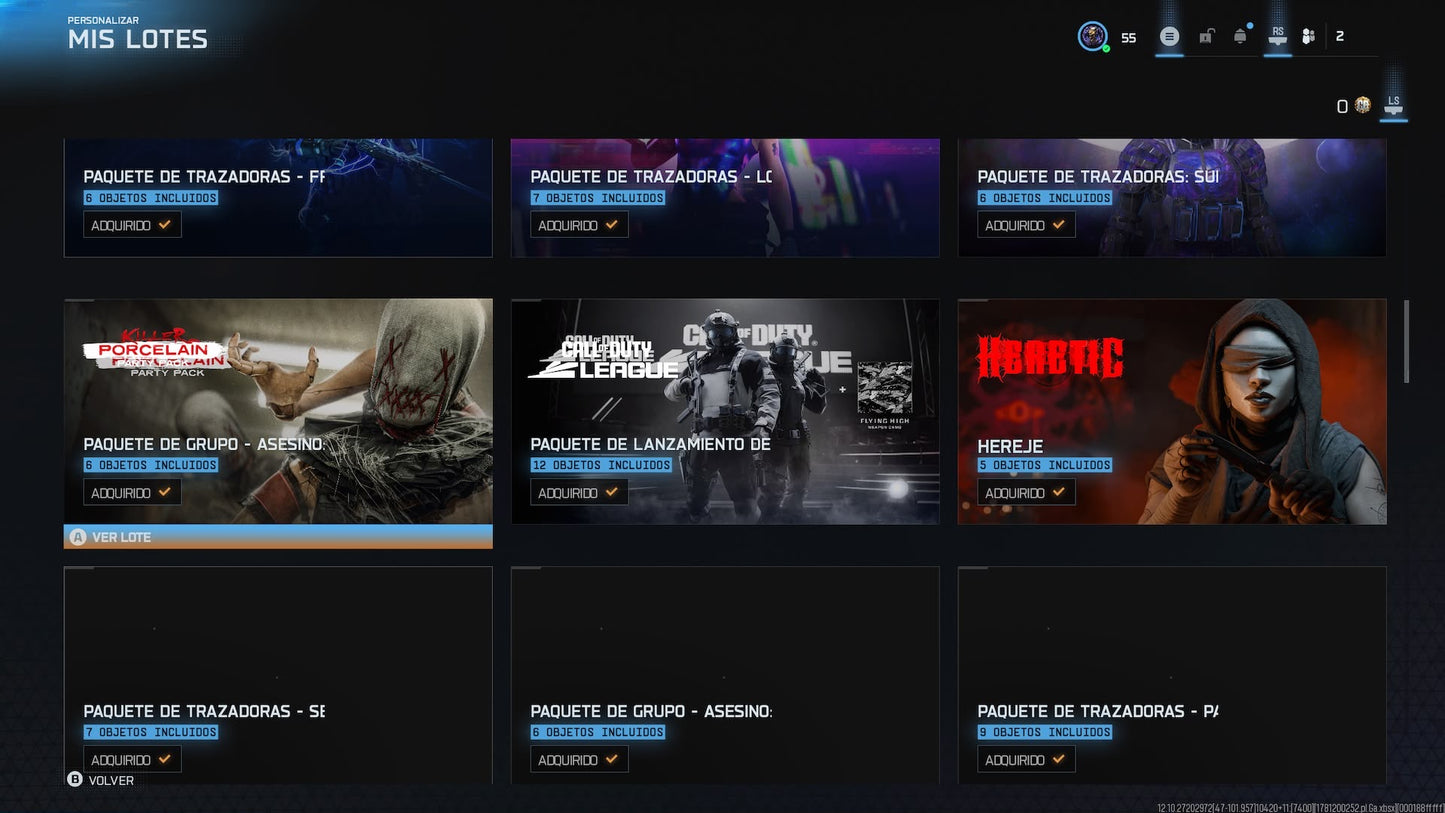
Task: Click 6 Objetos Incluidos under Trazadoras - FF
Action: (x=151, y=198)
